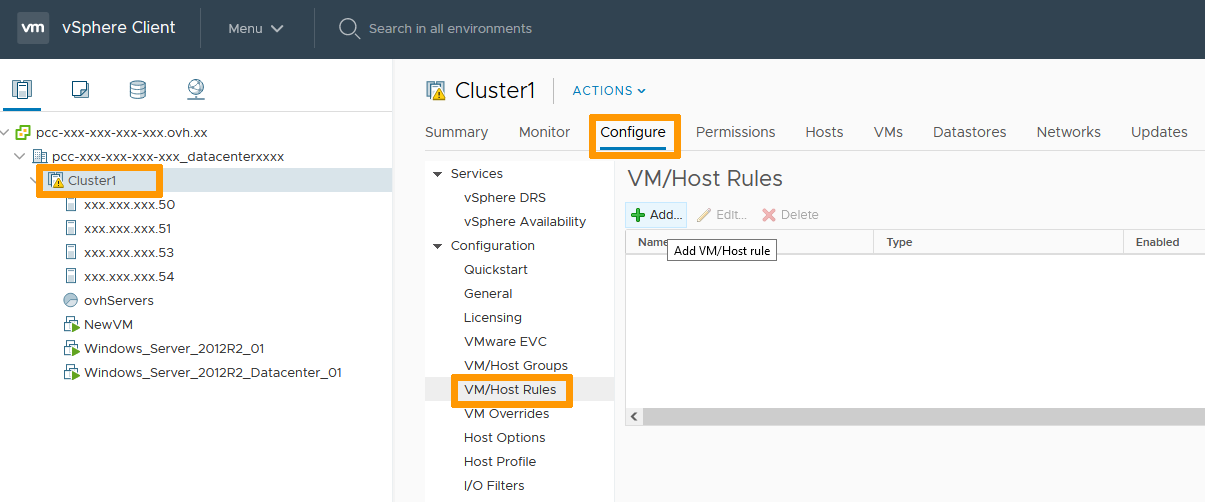This screenshot has height=502, width=1205.
Task: Click the ovhServers resource pool icon
Action: [x=71, y=300]
